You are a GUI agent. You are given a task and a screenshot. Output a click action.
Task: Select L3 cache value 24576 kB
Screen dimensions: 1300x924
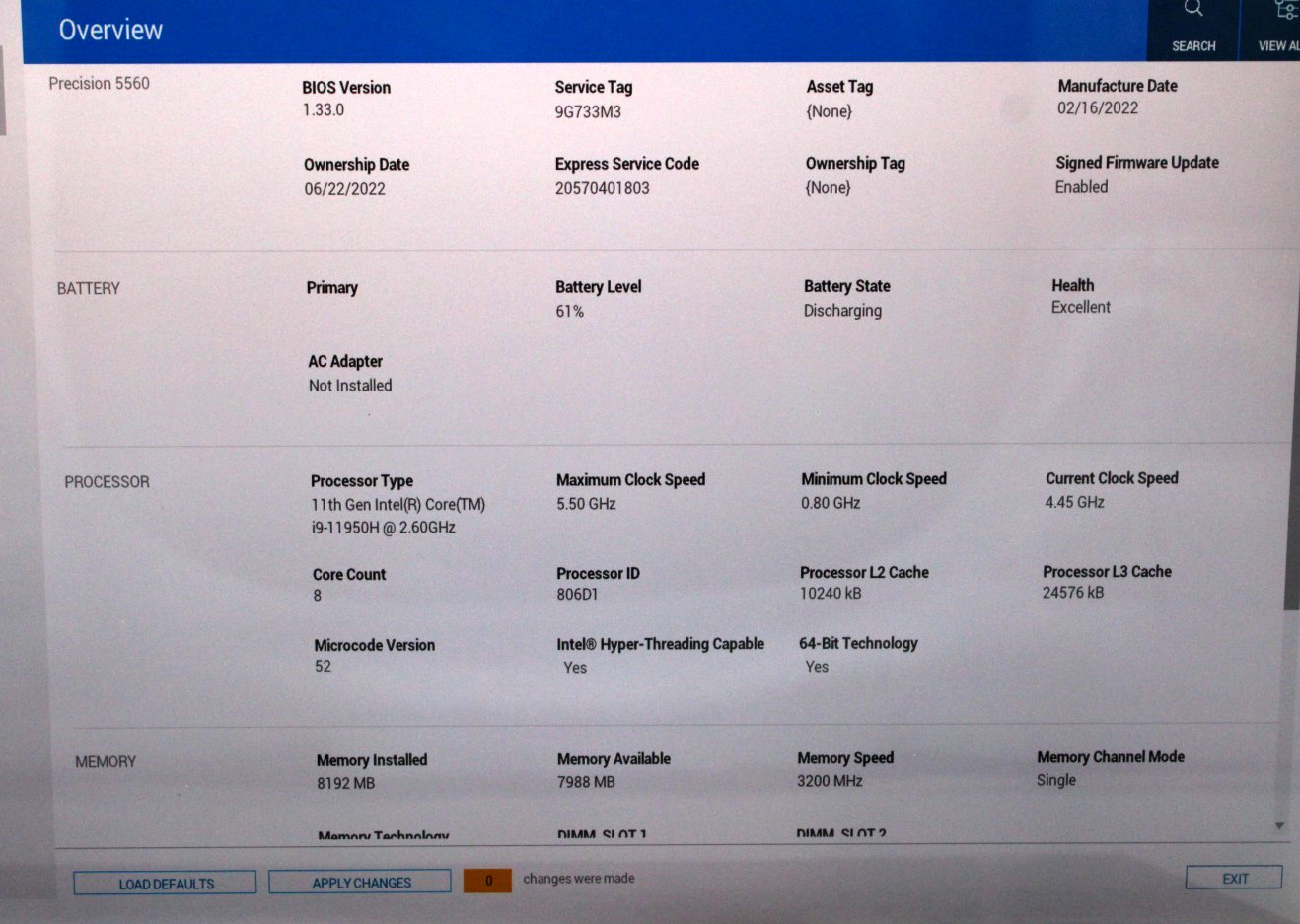point(1073,593)
